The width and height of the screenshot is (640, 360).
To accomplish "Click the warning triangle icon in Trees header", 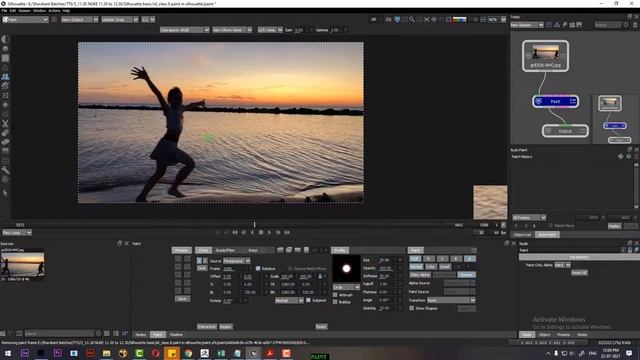I will click(x=557, y=25).
